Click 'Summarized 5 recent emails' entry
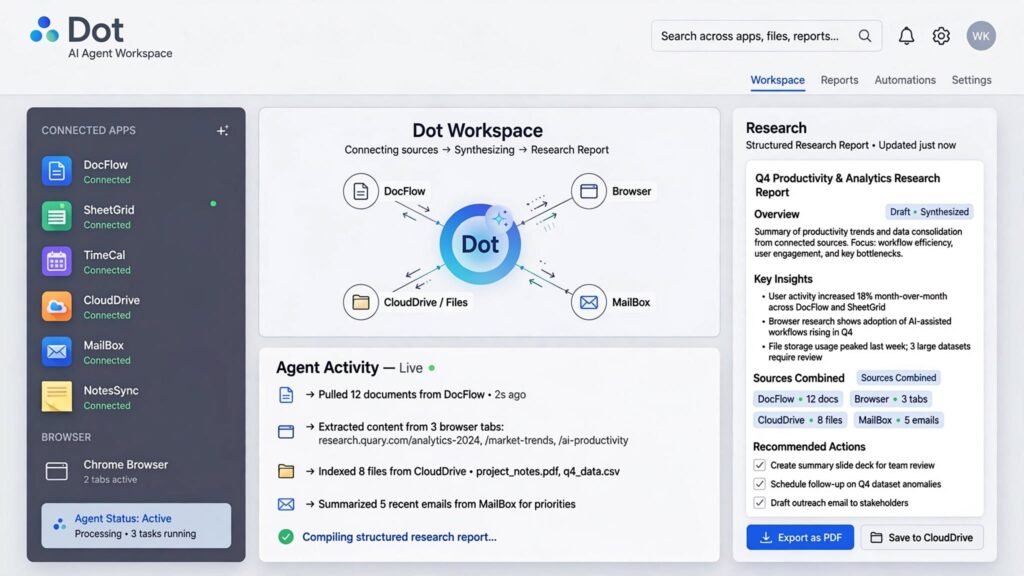Screen dimensions: 1024x576 (441, 504)
